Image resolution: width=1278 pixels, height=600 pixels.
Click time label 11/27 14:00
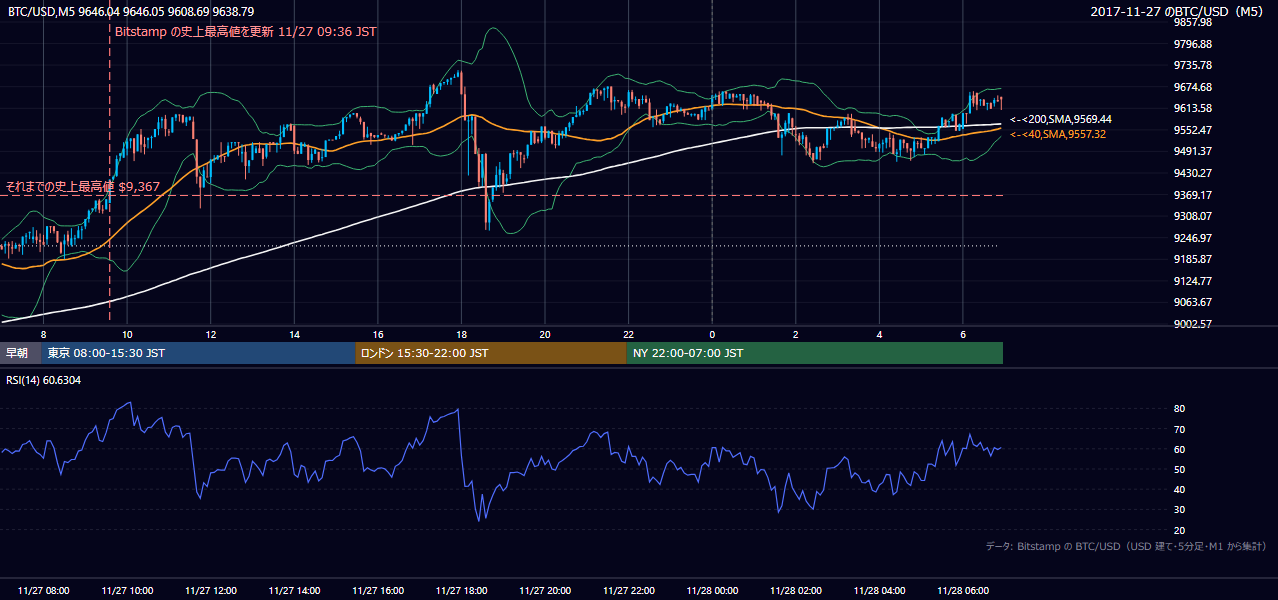294,590
